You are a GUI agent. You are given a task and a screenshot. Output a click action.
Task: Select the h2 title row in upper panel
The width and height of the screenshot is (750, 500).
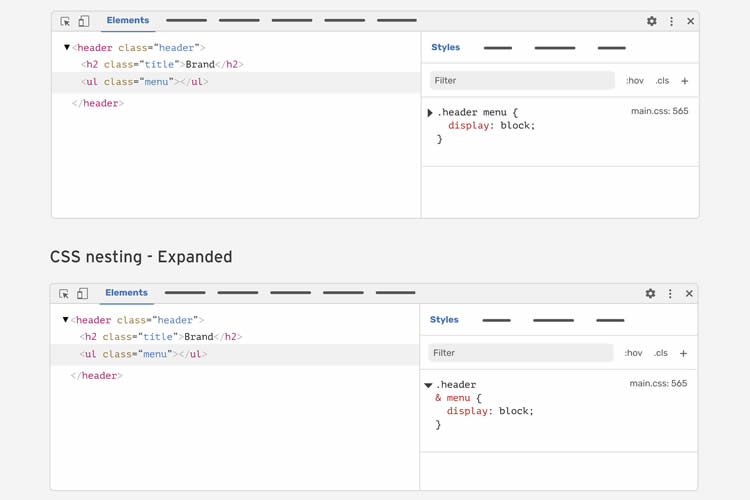point(162,64)
